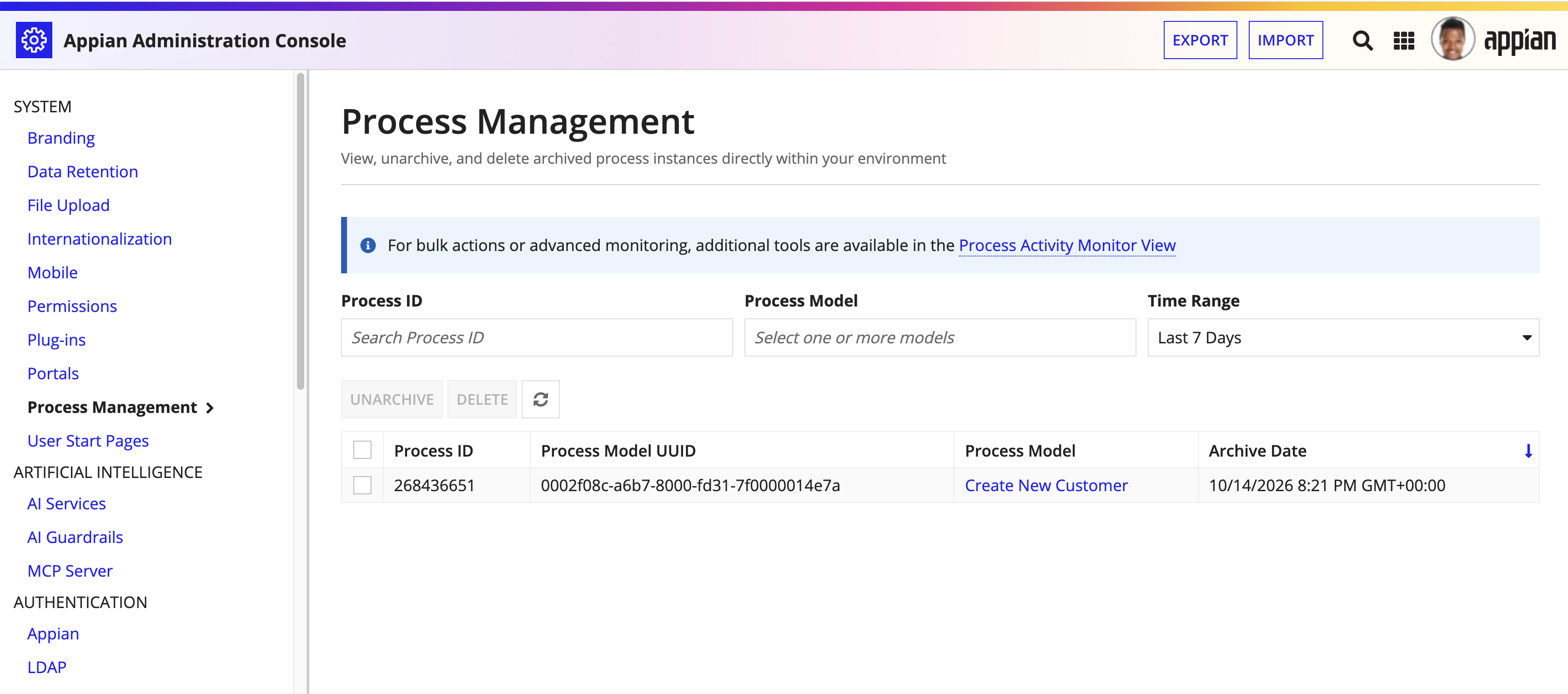Open the search magnifier icon
The image size is (1568, 694).
click(x=1362, y=41)
